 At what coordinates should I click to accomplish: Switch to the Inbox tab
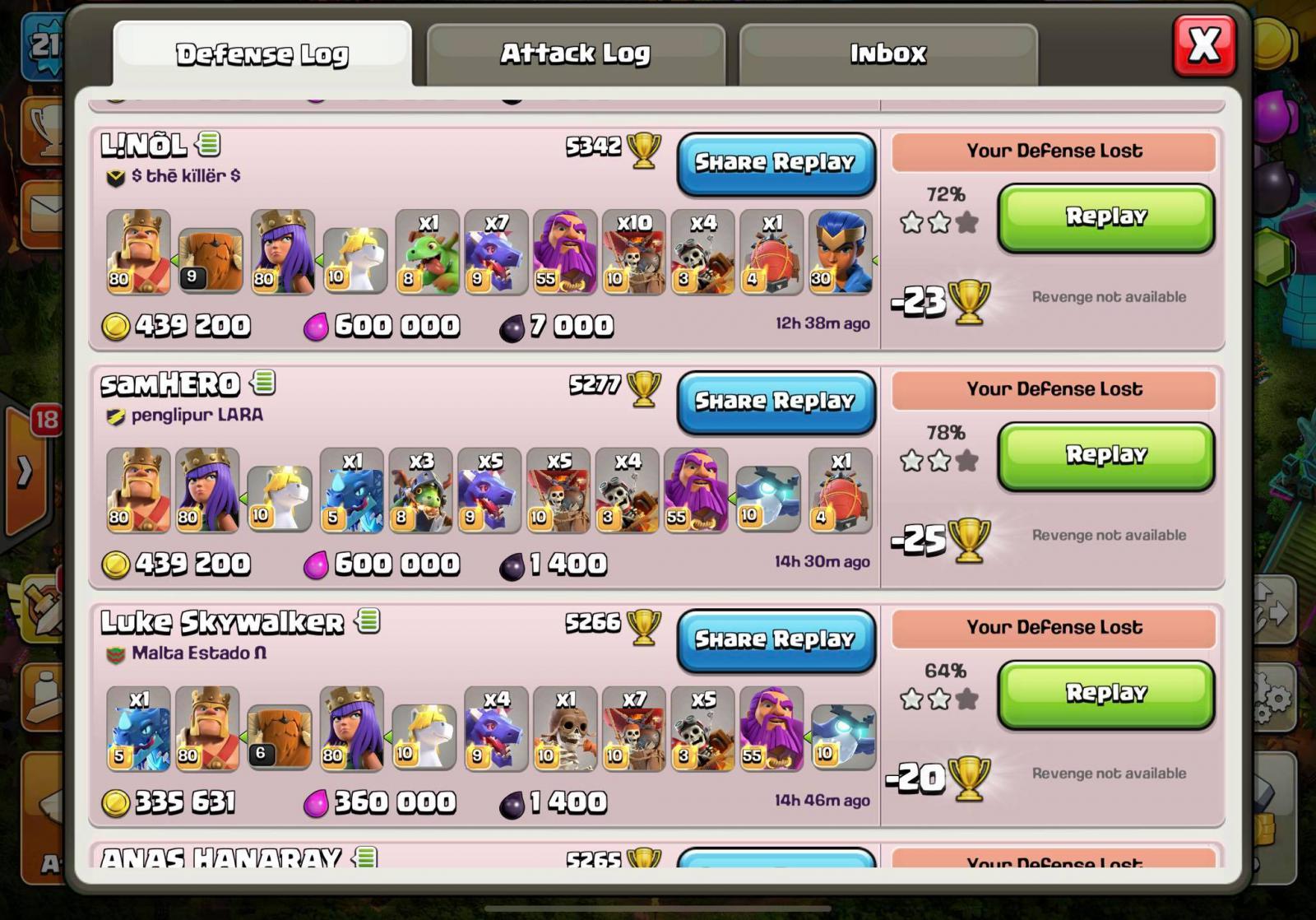point(888,54)
